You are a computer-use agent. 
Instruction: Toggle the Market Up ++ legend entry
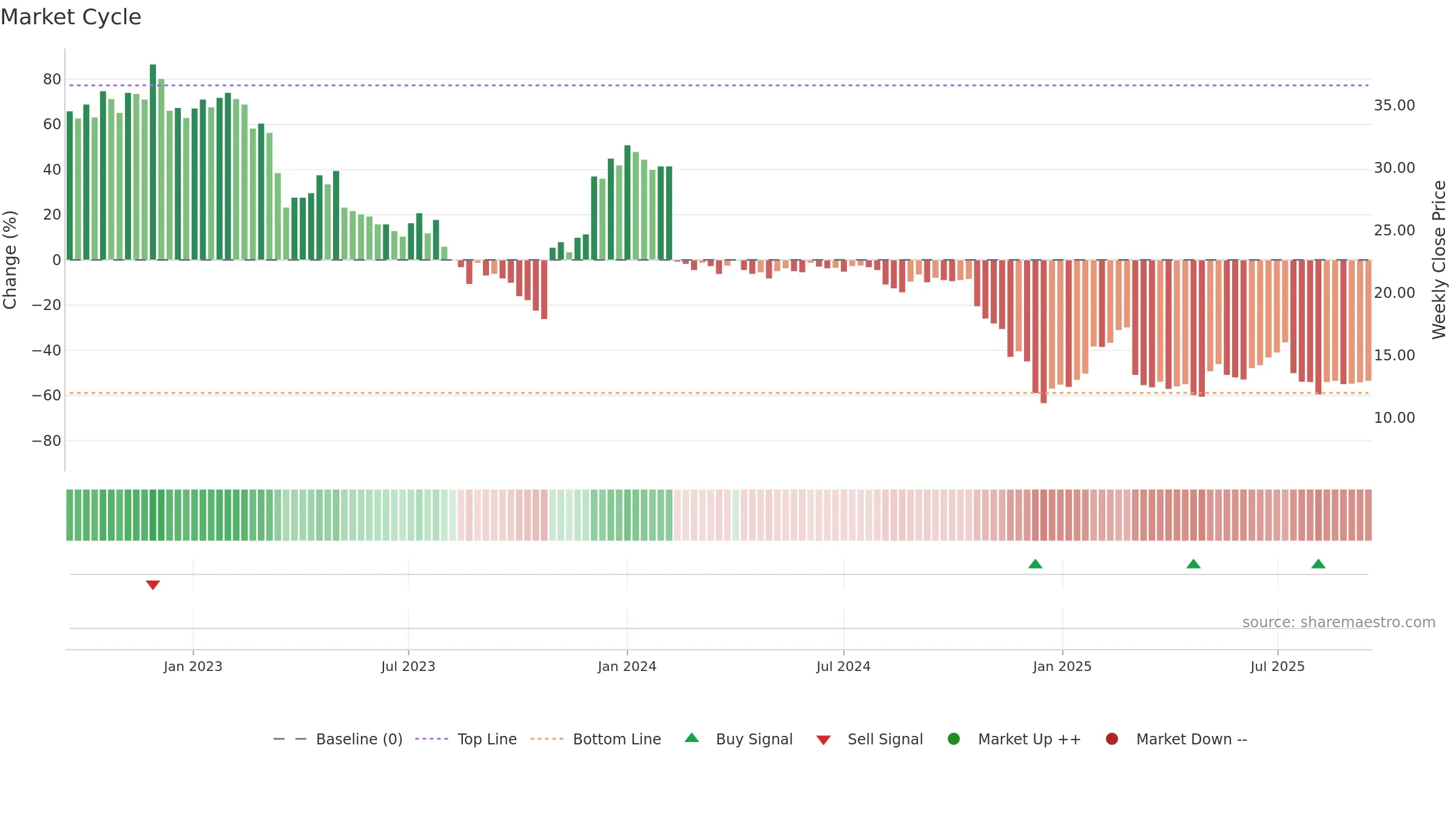(1014, 739)
